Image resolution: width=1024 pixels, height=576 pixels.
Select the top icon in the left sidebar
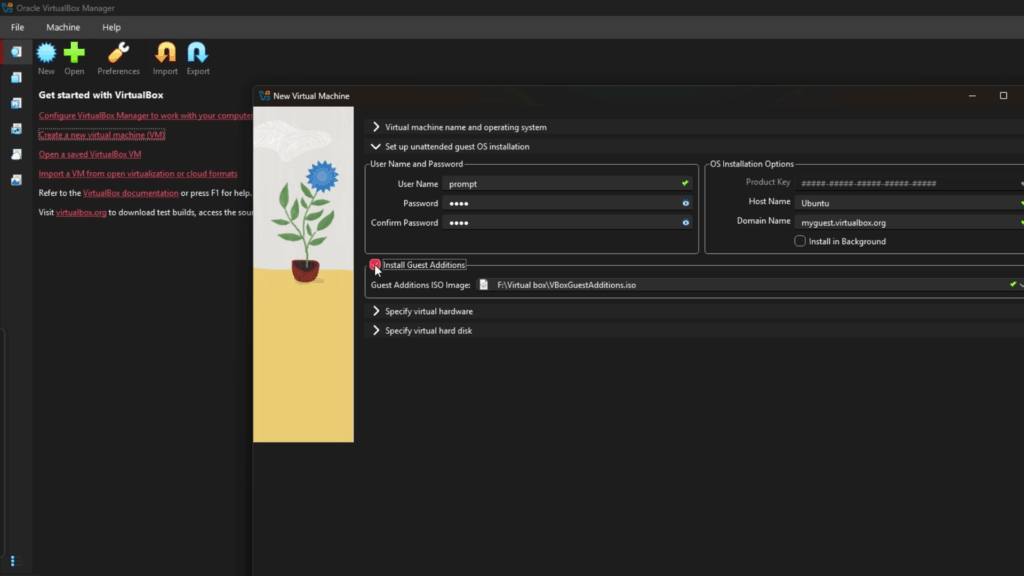click(16, 51)
